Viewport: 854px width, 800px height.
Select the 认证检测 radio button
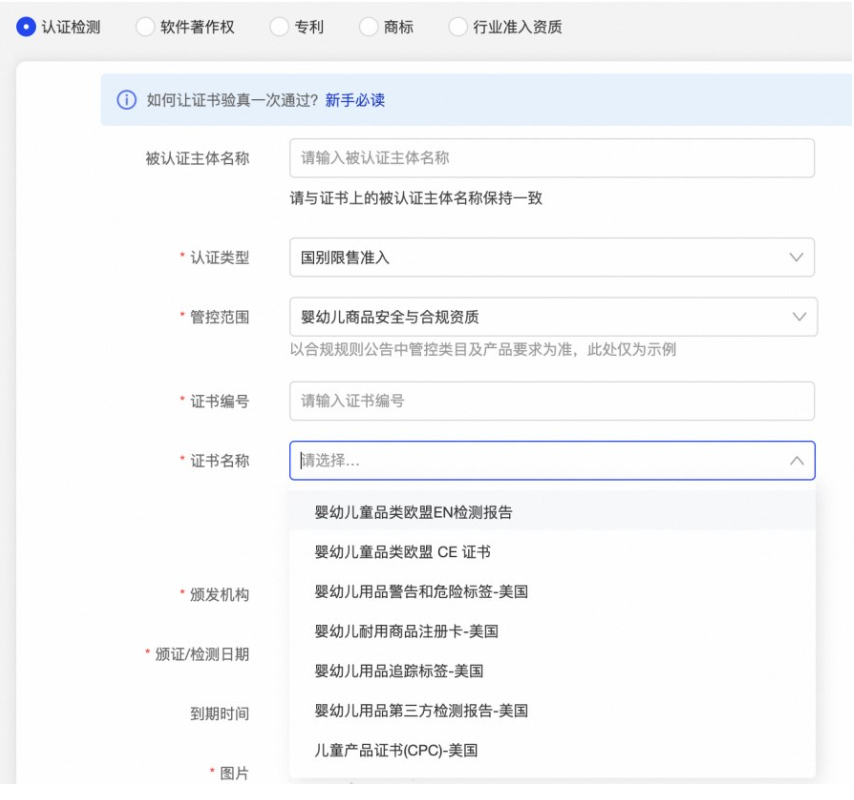[x=25, y=27]
